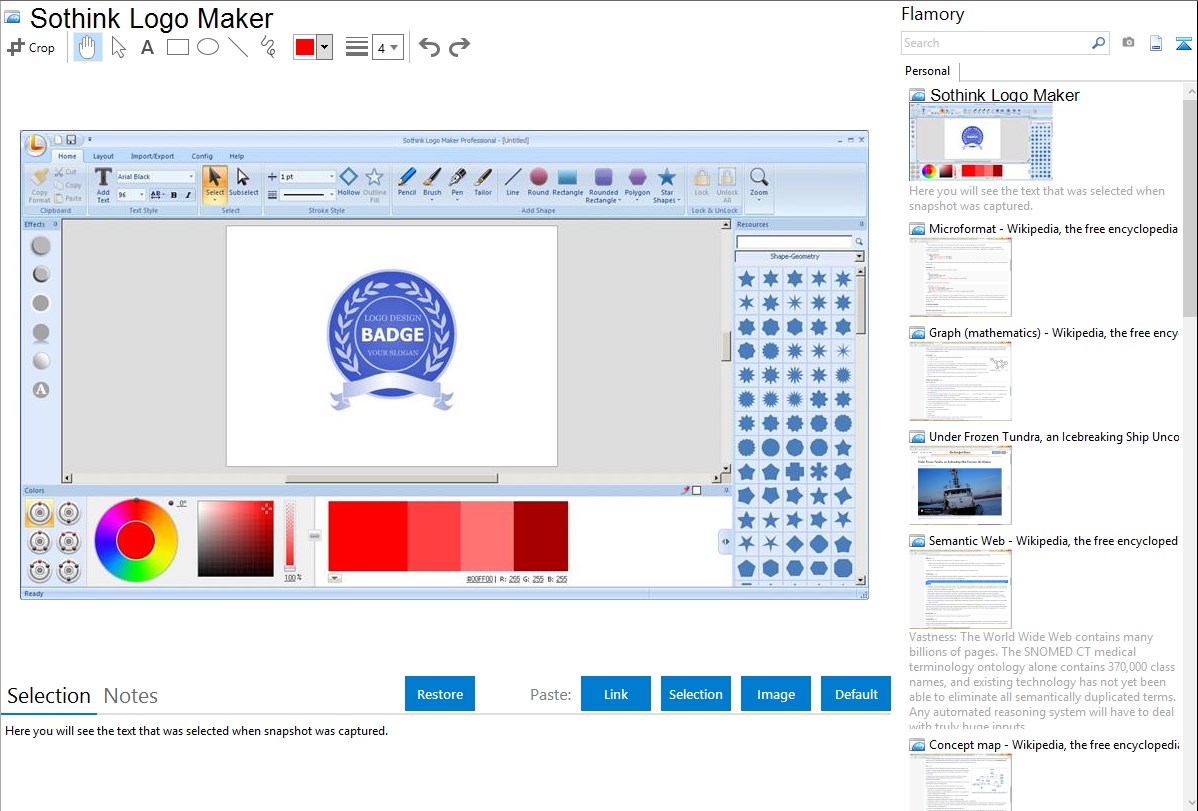
Task: Select the Brush tool
Action: 432,183
